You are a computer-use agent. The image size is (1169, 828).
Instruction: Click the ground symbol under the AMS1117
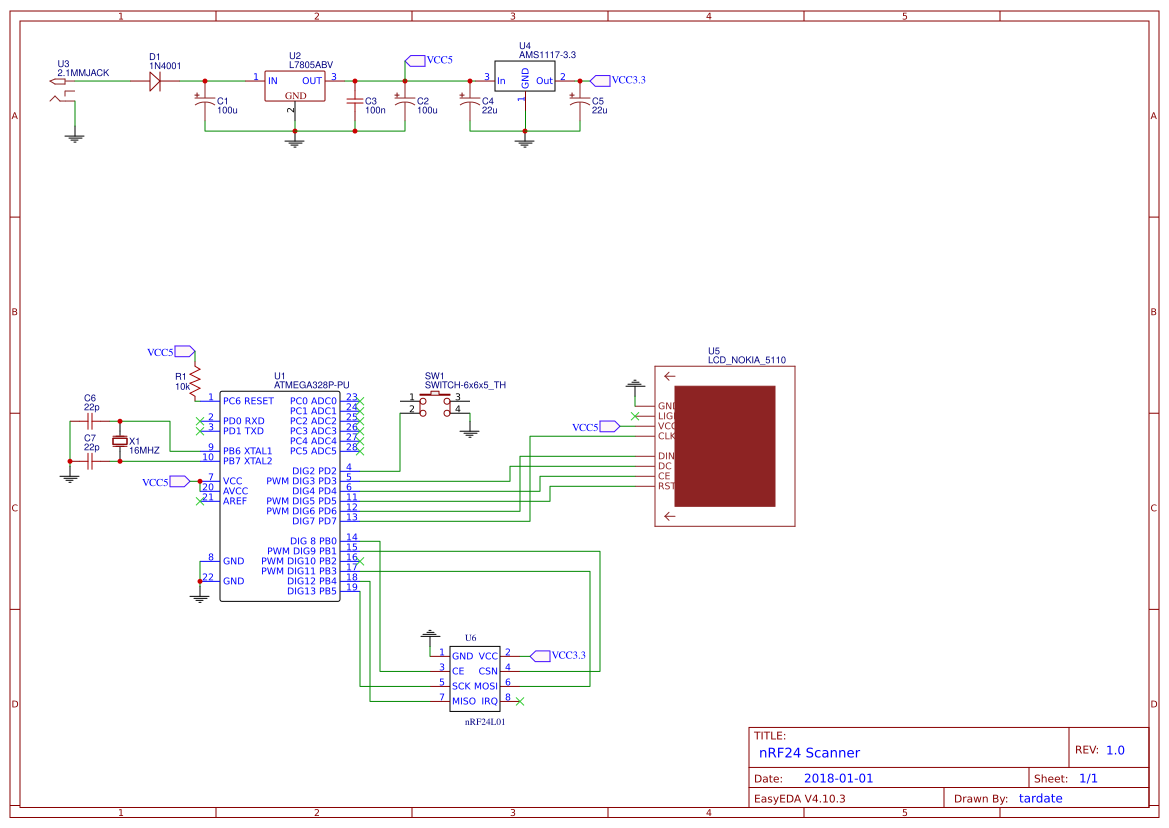click(525, 142)
